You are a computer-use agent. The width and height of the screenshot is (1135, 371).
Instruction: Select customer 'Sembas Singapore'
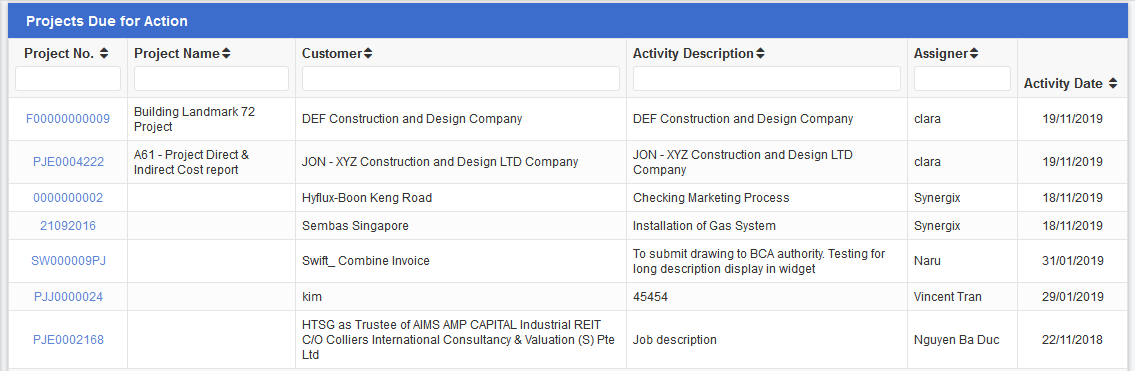355,226
